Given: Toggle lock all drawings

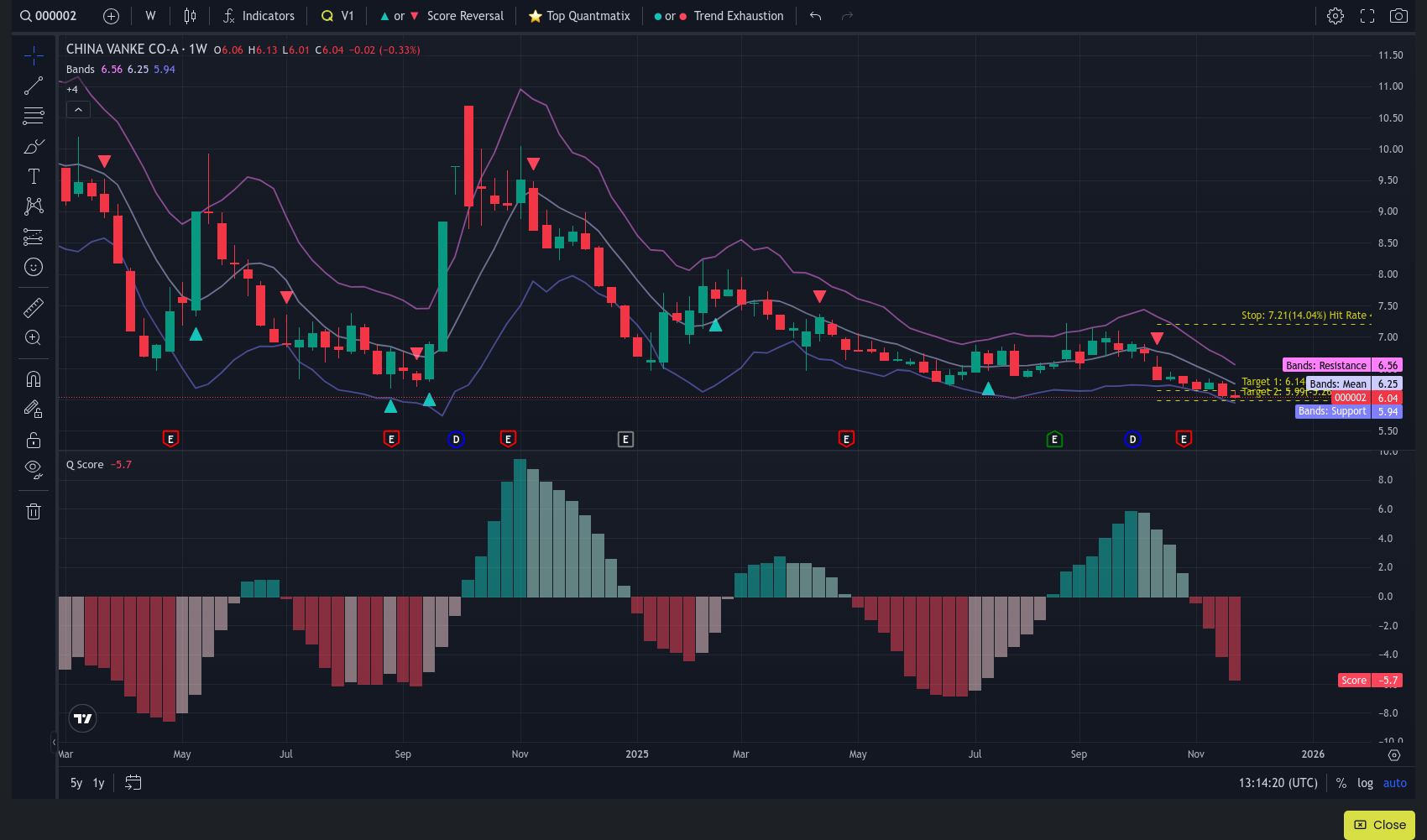Looking at the screenshot, I should (x=34, y=440).
